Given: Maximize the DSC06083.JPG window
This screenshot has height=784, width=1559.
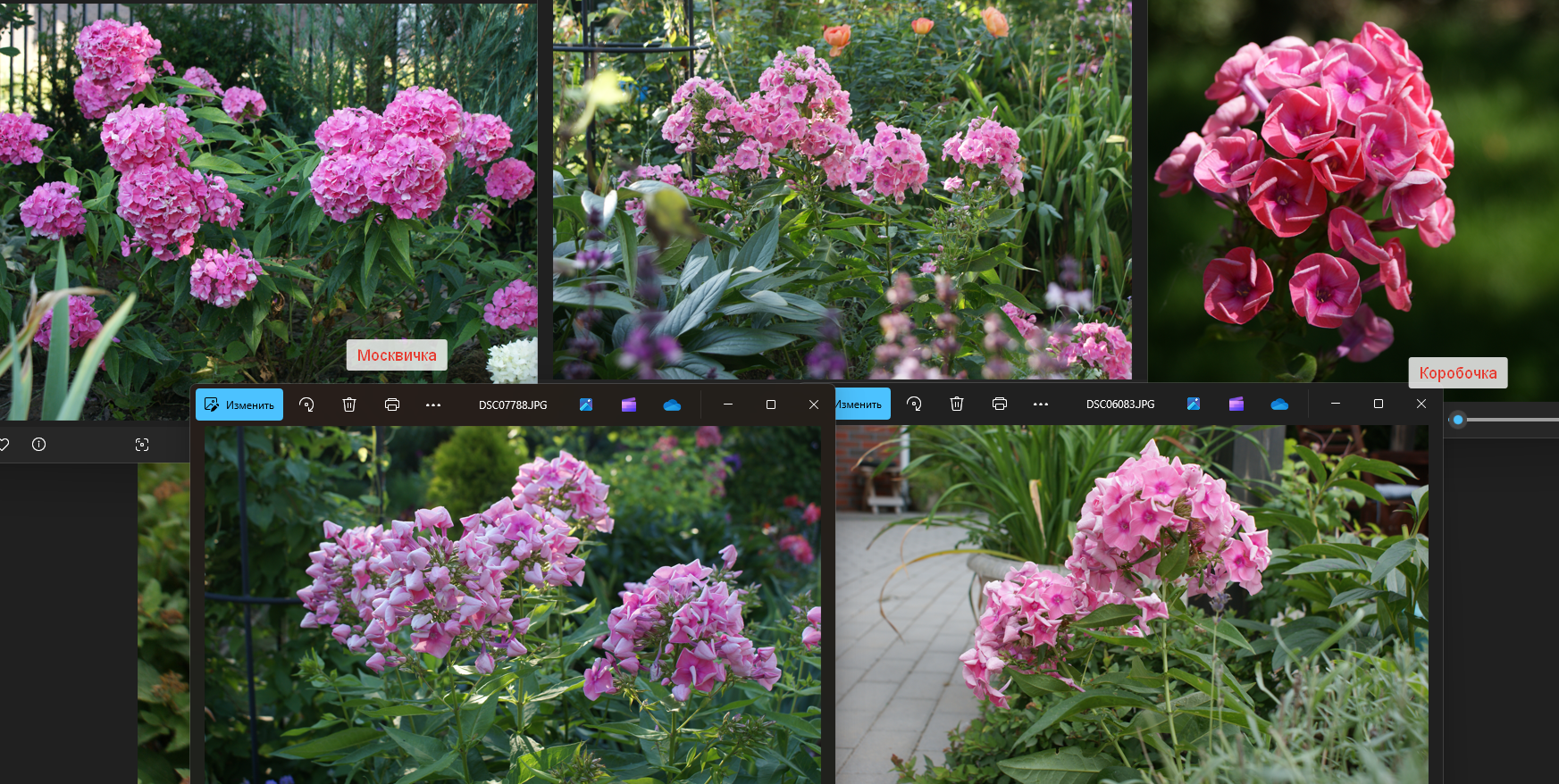Looking at the screenshot, I should [1379, 404].
